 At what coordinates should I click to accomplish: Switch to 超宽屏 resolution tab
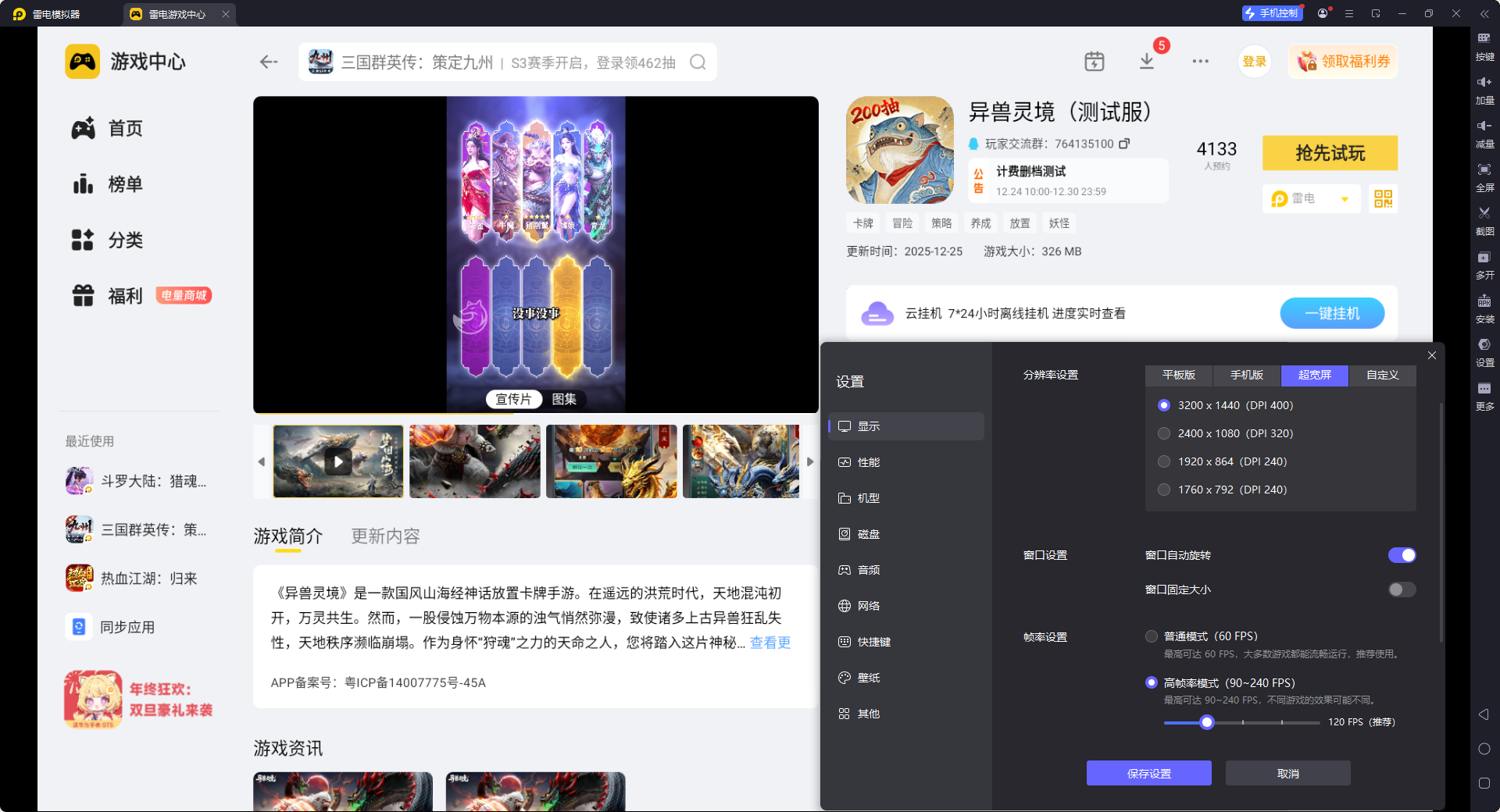(x=1315, y=376)
